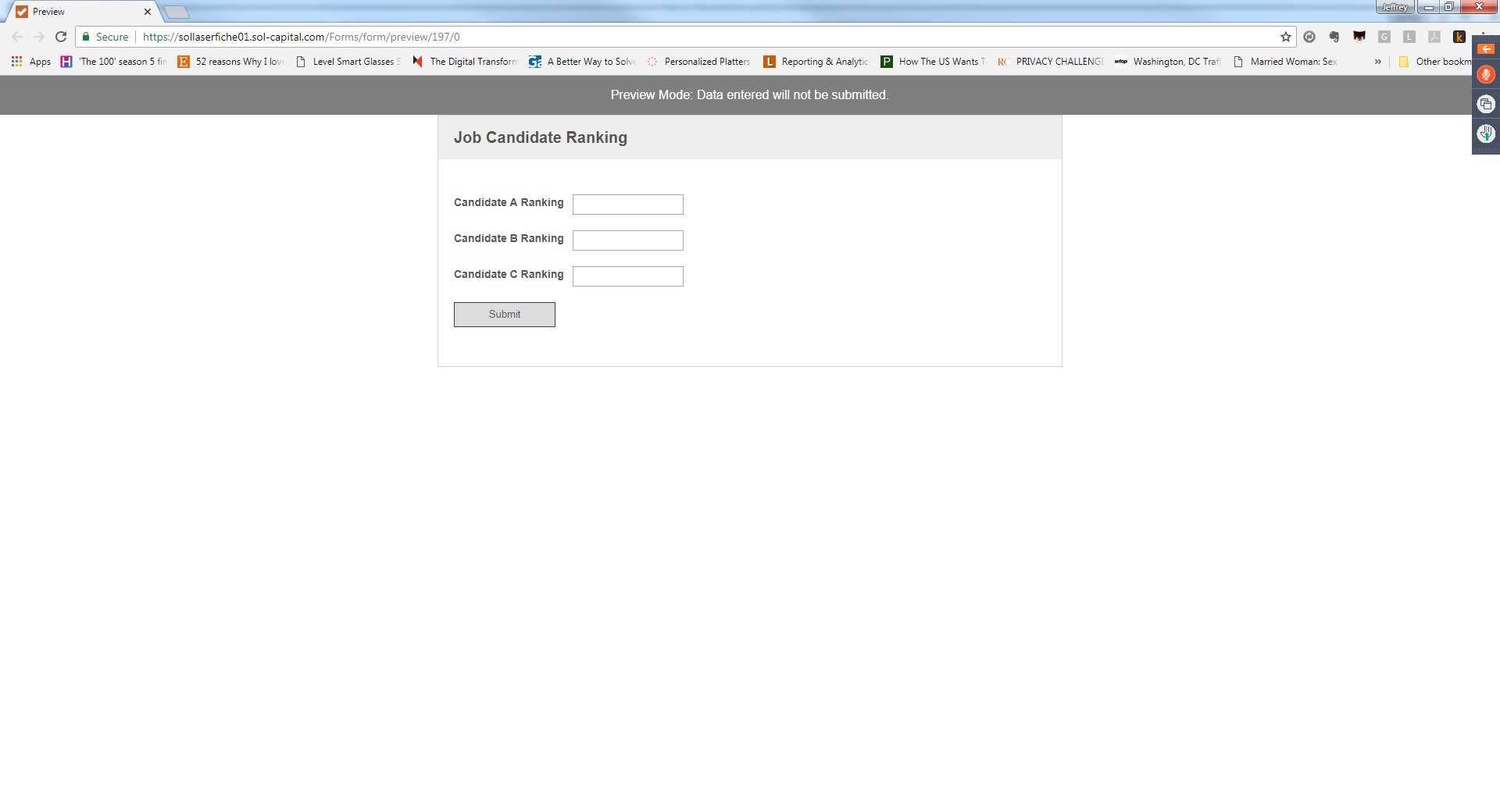Click the dark-haired face extension icon
Viewport: 1500px width, 812px height.
(1359, 37)
